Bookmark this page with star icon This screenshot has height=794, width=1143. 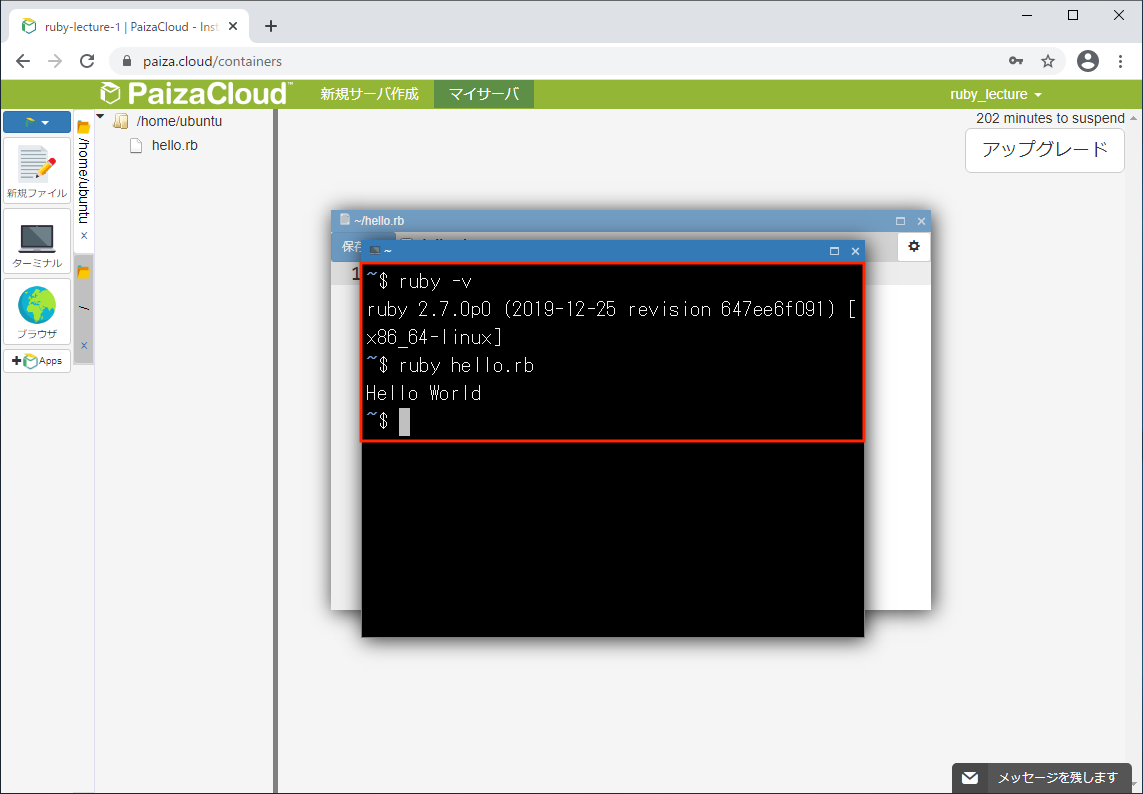tap(1048, 61)
